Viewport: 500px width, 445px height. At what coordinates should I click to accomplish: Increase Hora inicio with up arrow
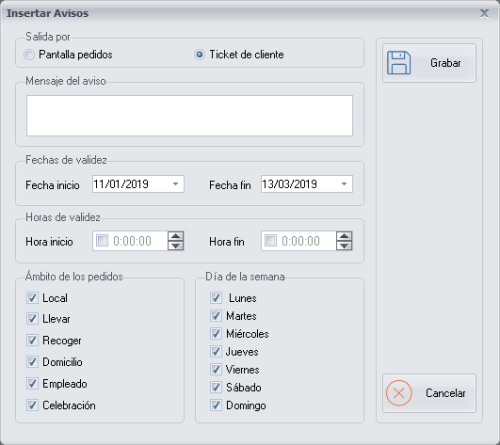[x=176, y=236]
